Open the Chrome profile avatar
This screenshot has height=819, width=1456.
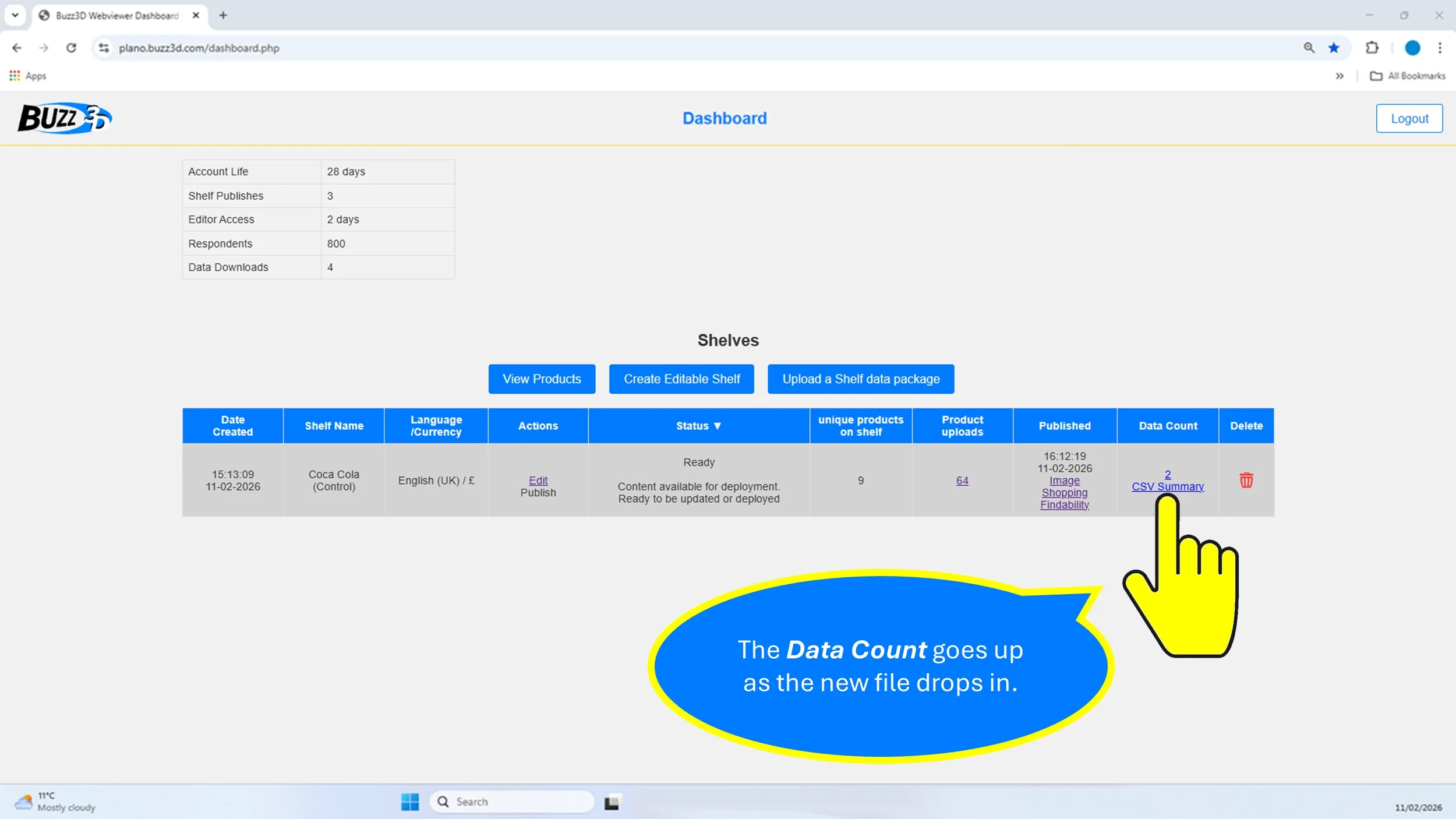click(x=1412, y=48)
